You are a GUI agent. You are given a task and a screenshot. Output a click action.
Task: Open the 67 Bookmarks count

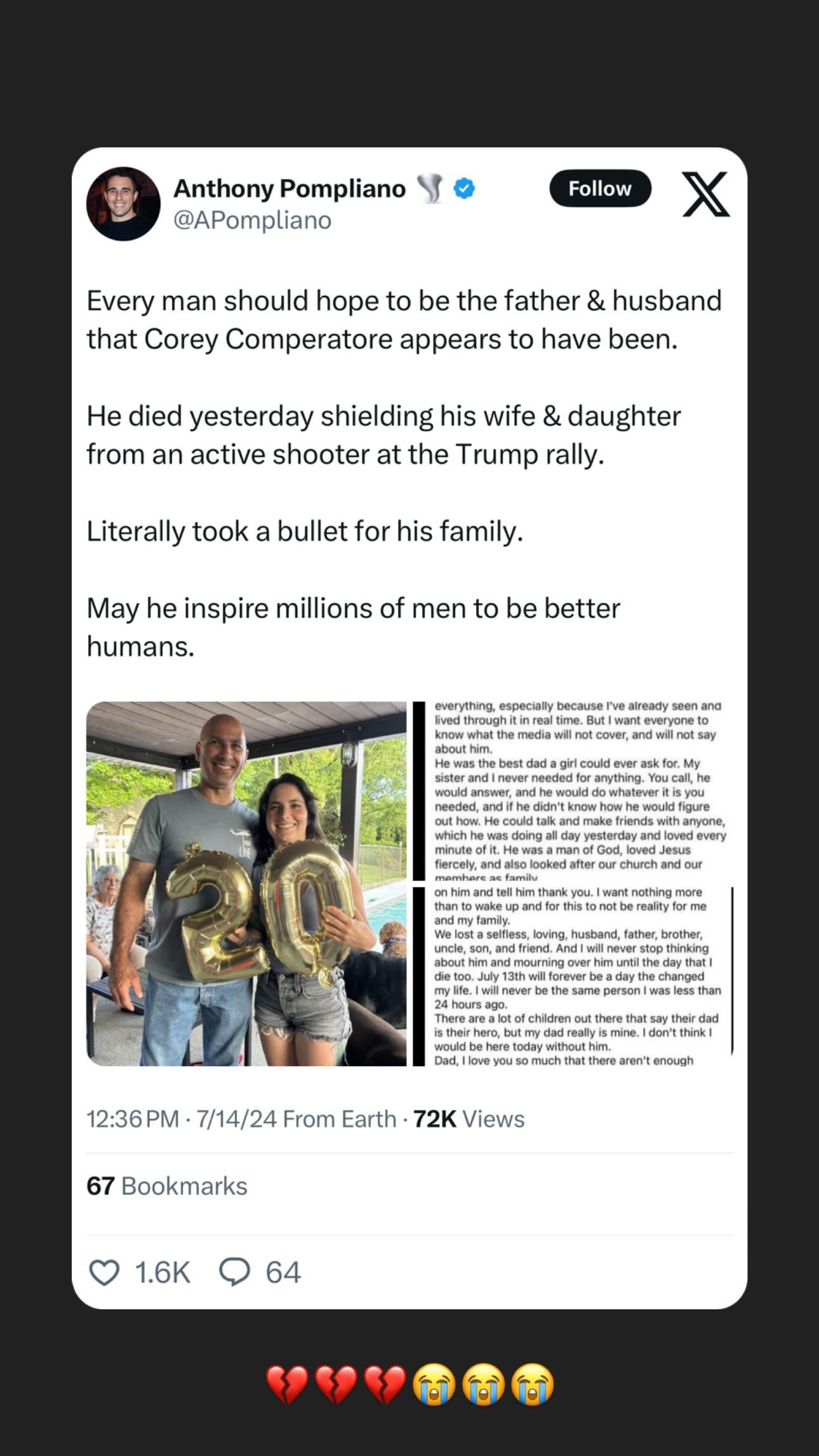(x=167, y=1186)
